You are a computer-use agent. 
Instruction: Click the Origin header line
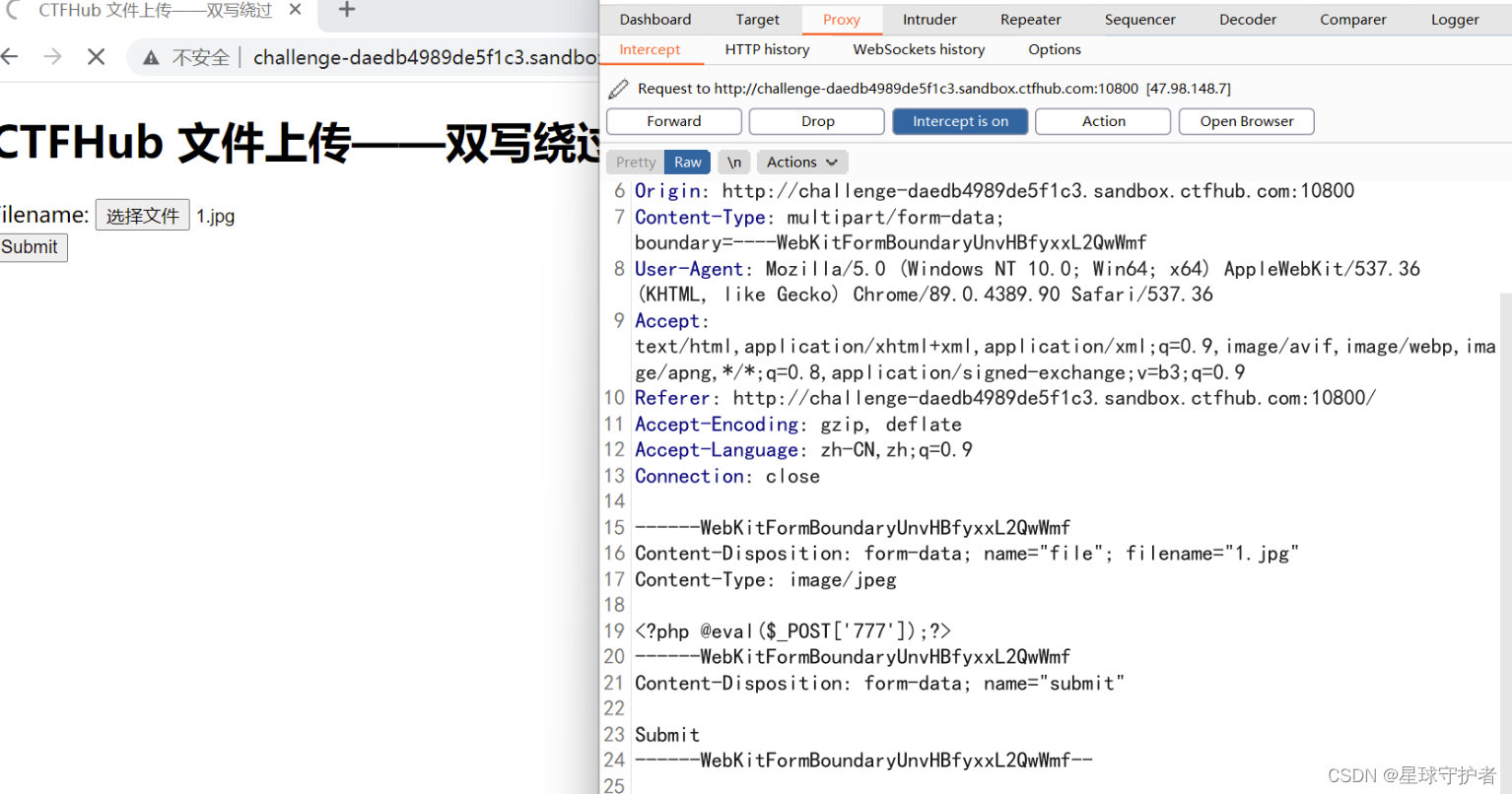(995, 191)
